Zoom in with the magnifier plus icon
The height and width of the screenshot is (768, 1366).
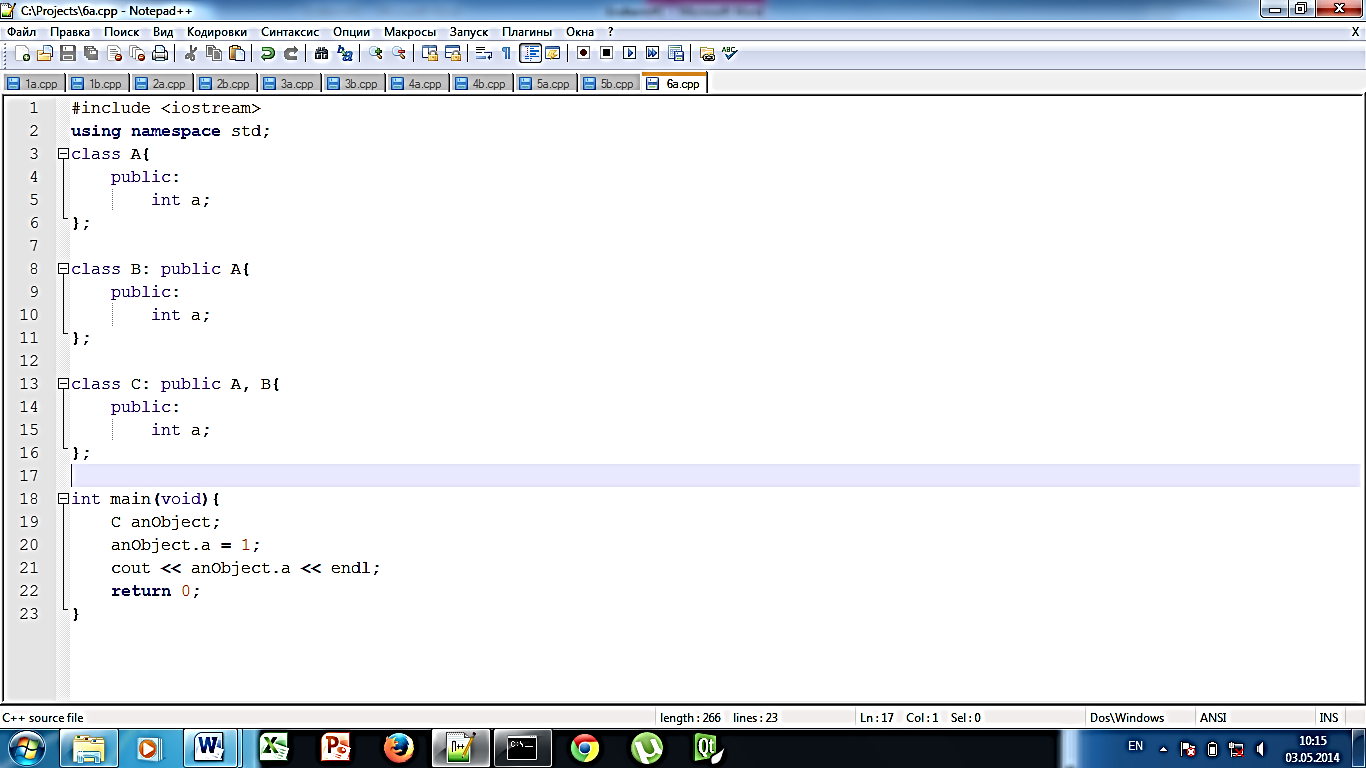tap(376, 53)
